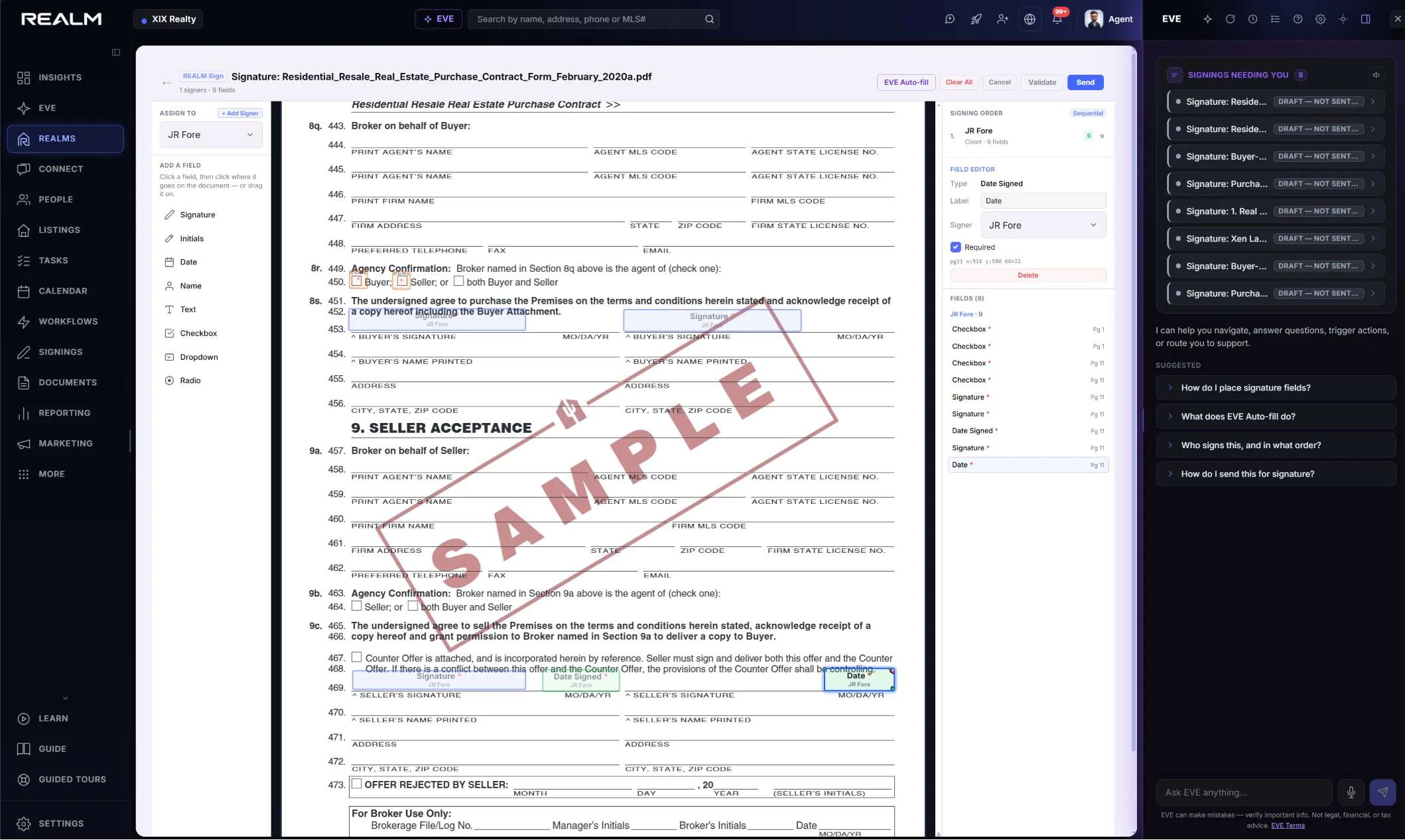The image size is (1405, 840).
Task: Collapse left sidebar toggle icon
Action: tap(116, 52)
